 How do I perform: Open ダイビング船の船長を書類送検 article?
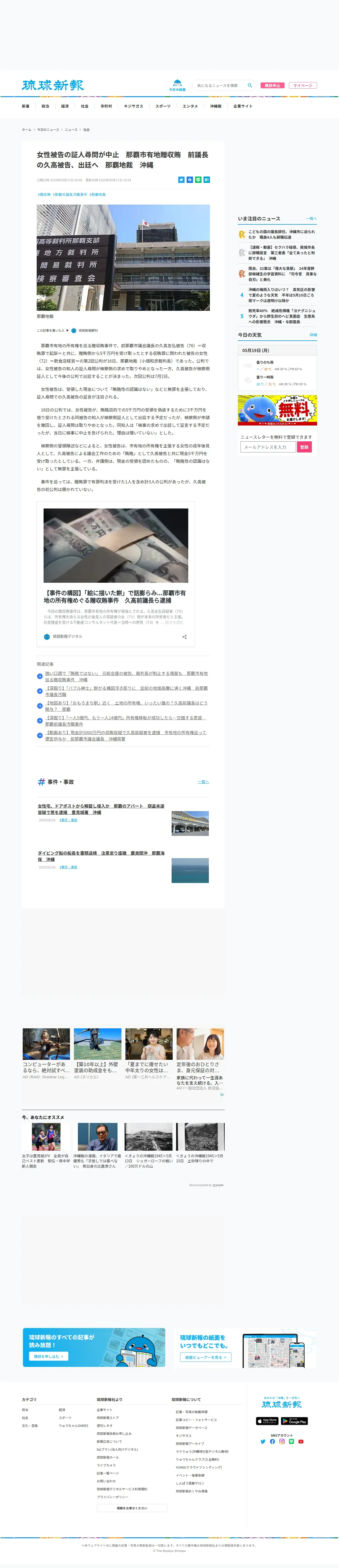(101, 857)
